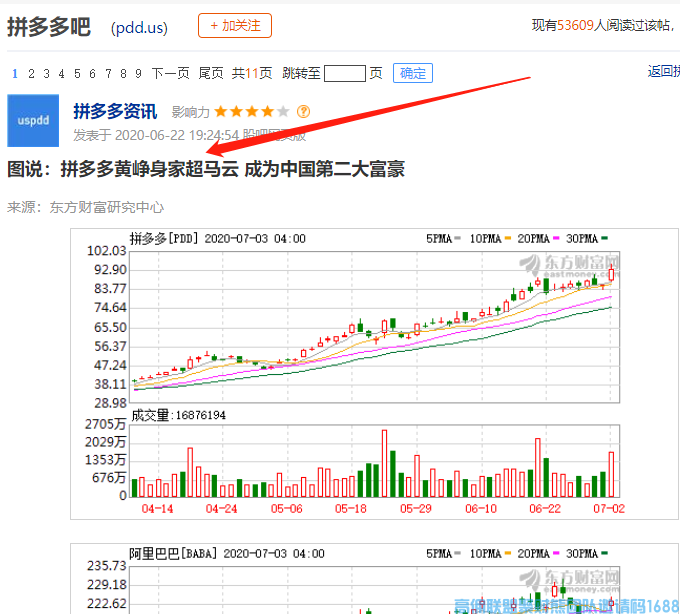680x614 pixels.
Task: Click the 53609 read count text
Action: click(x=575, y=25)
